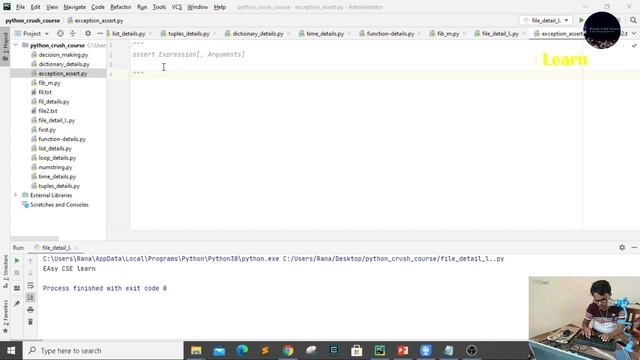Collapse python_crush_course folder
640x360 pixels.
coord(16,45)
